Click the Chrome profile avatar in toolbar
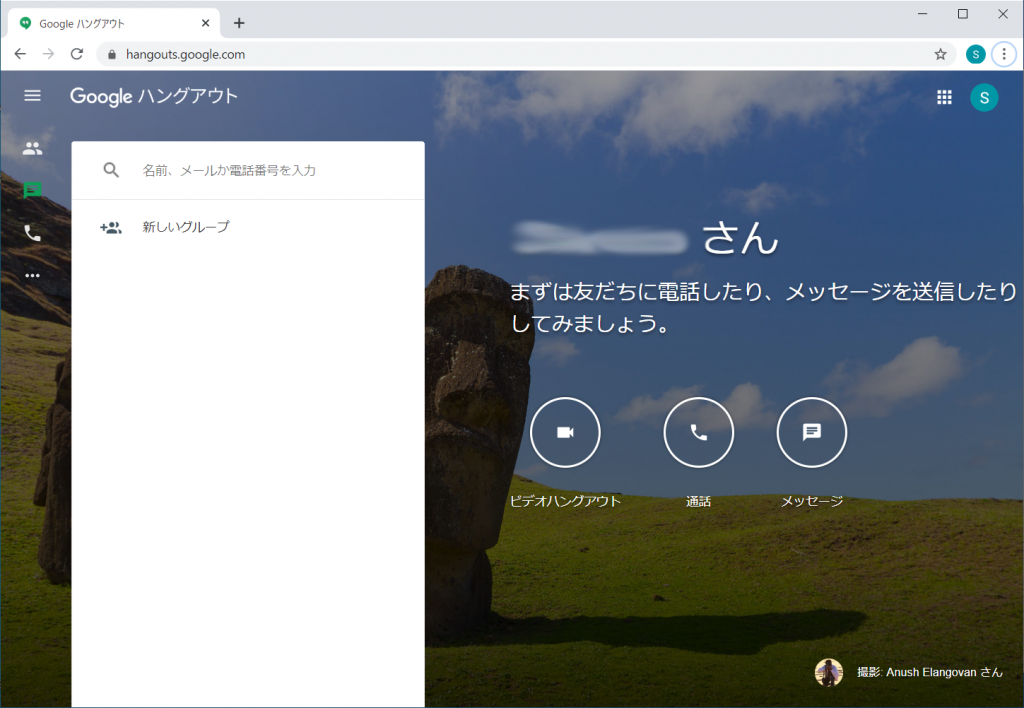1024x708 pixels. pyautogui.click(x=975, y=54)
